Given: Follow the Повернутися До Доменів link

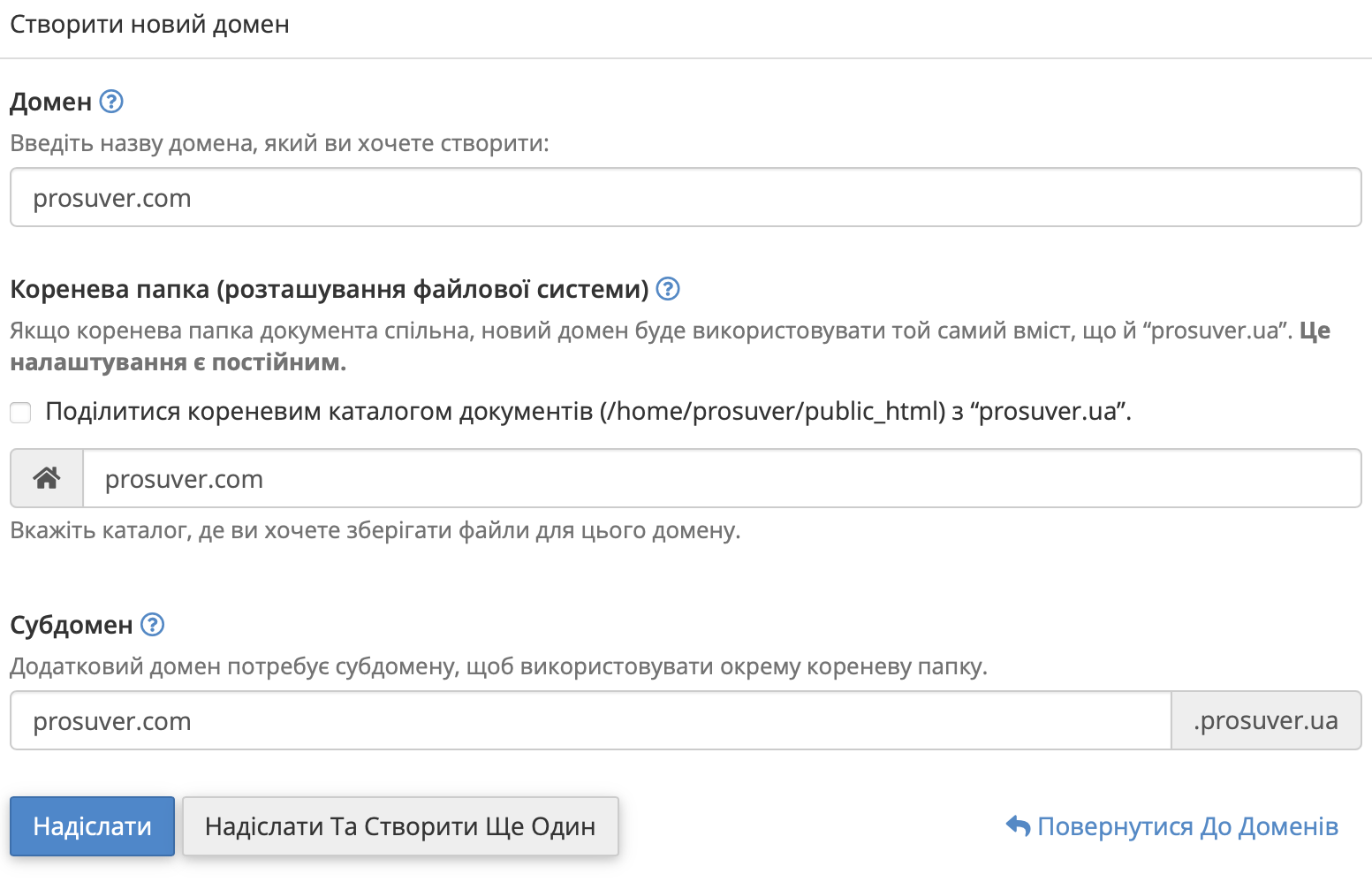Looking at the screenshot, I should click(1188, 825).
